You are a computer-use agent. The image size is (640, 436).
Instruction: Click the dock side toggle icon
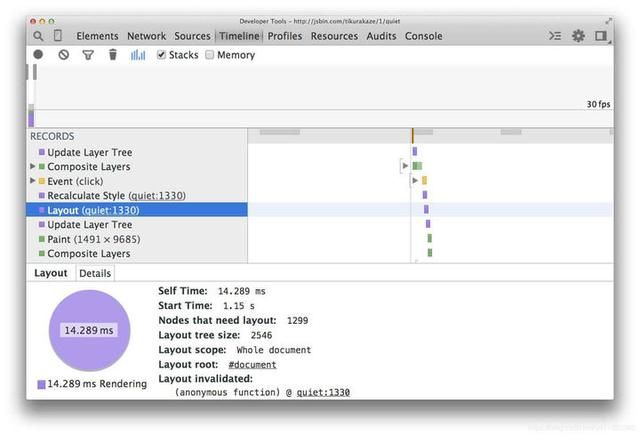[x=601, y=36]
